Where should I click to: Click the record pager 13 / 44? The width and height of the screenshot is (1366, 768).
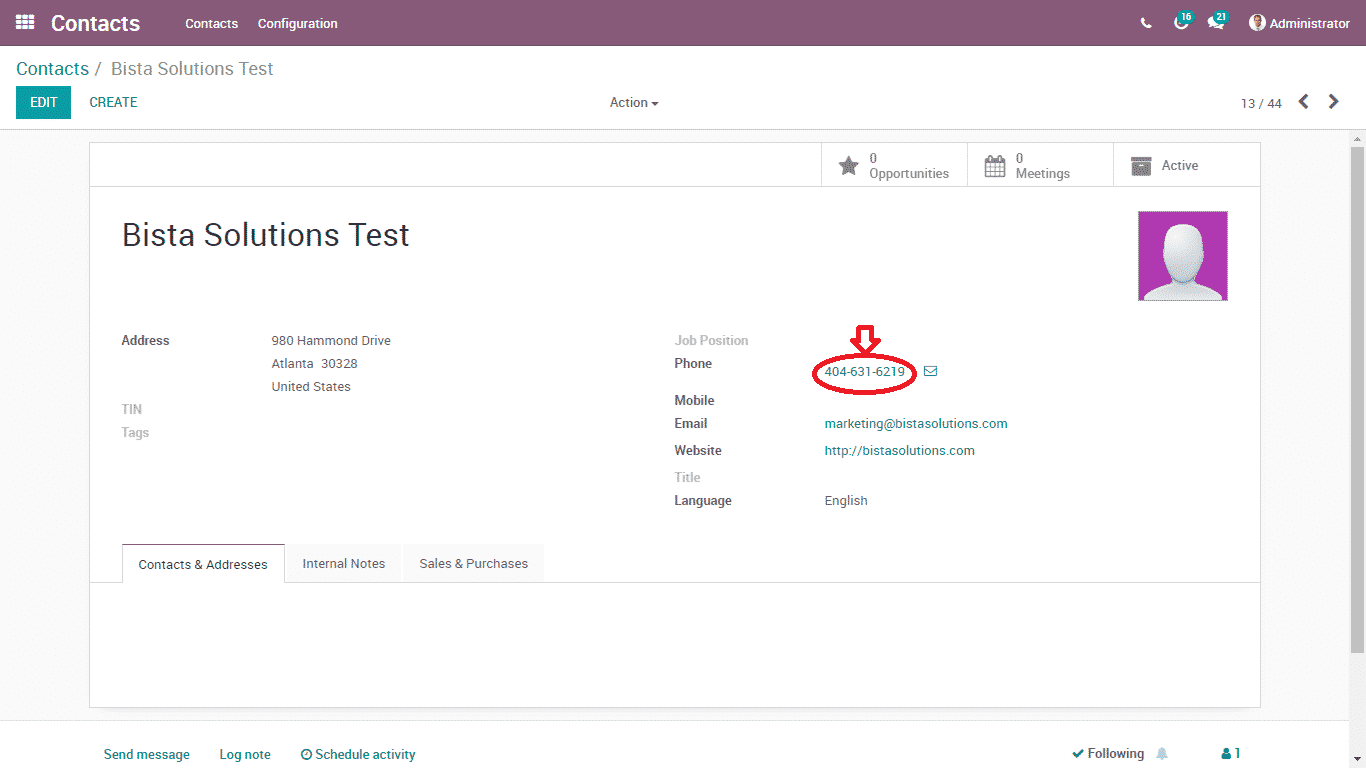1261,103
